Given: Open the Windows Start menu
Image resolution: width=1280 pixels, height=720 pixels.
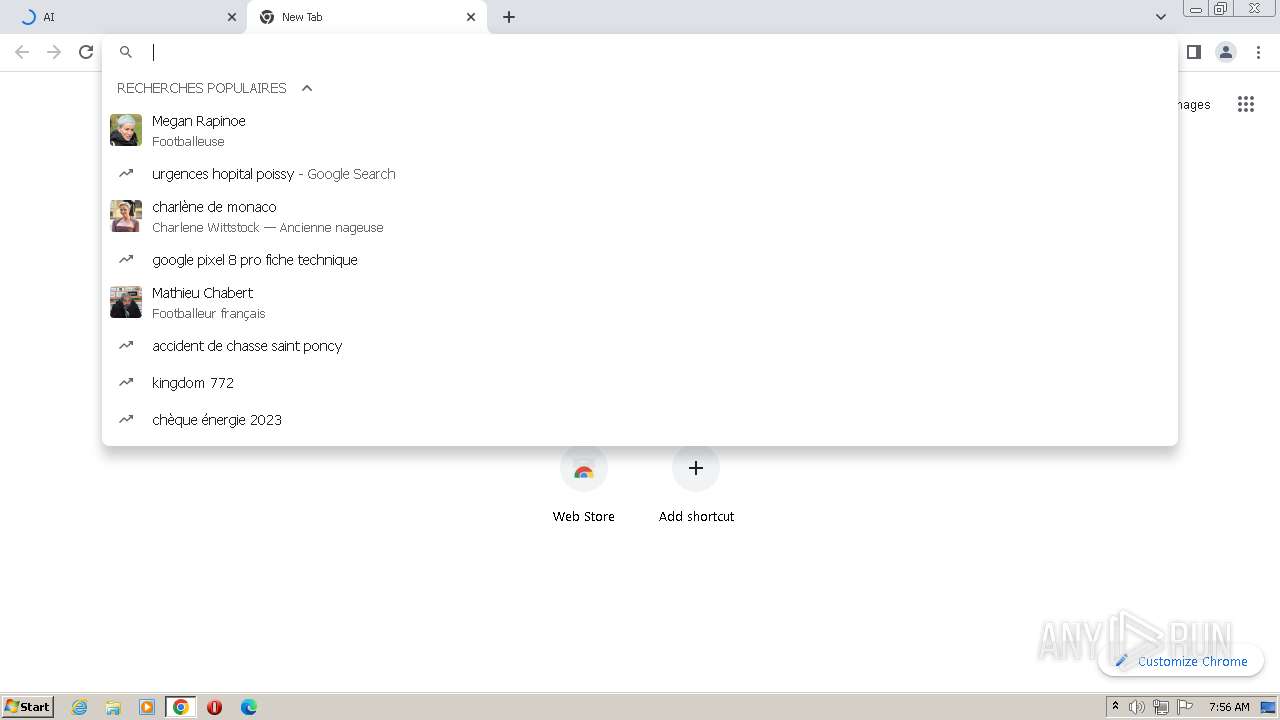Looking at the screenshot, I should [x=28, y=706].
